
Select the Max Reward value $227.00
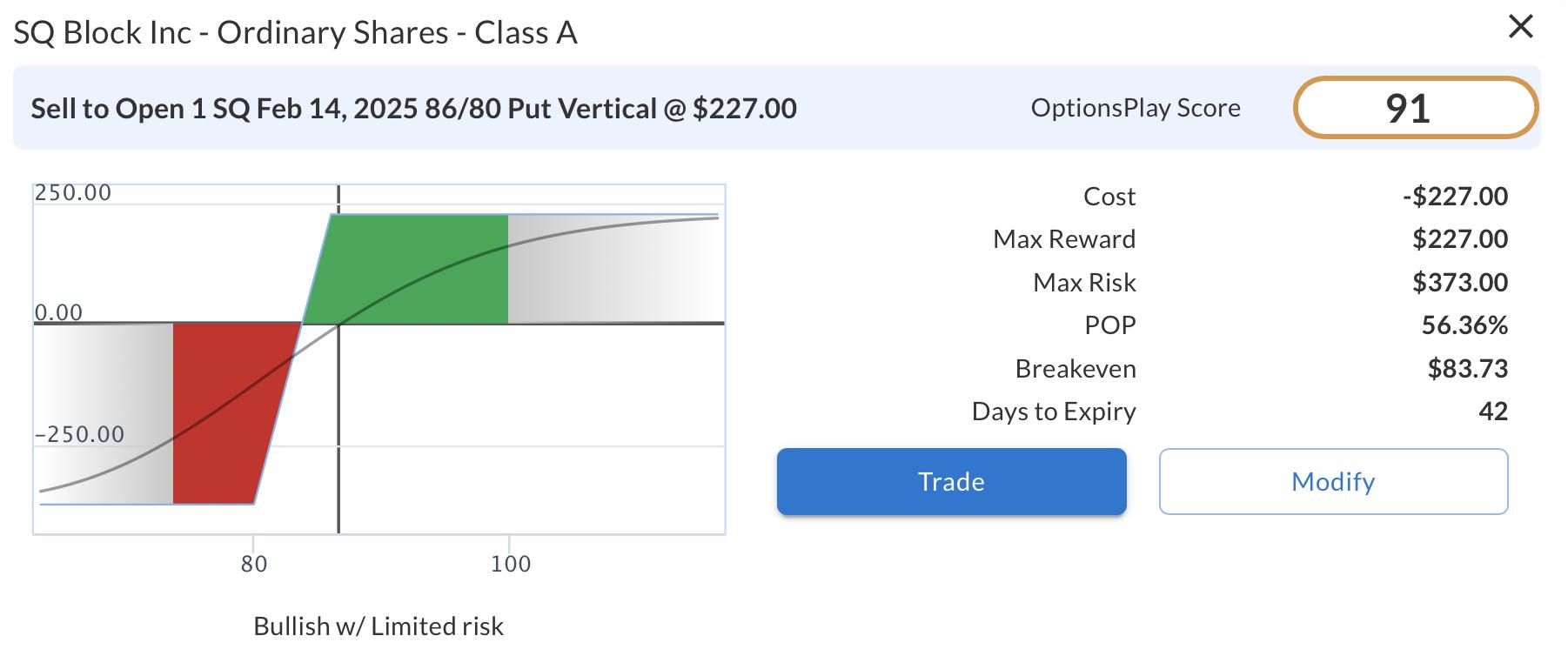click(x=1459, y=239)
